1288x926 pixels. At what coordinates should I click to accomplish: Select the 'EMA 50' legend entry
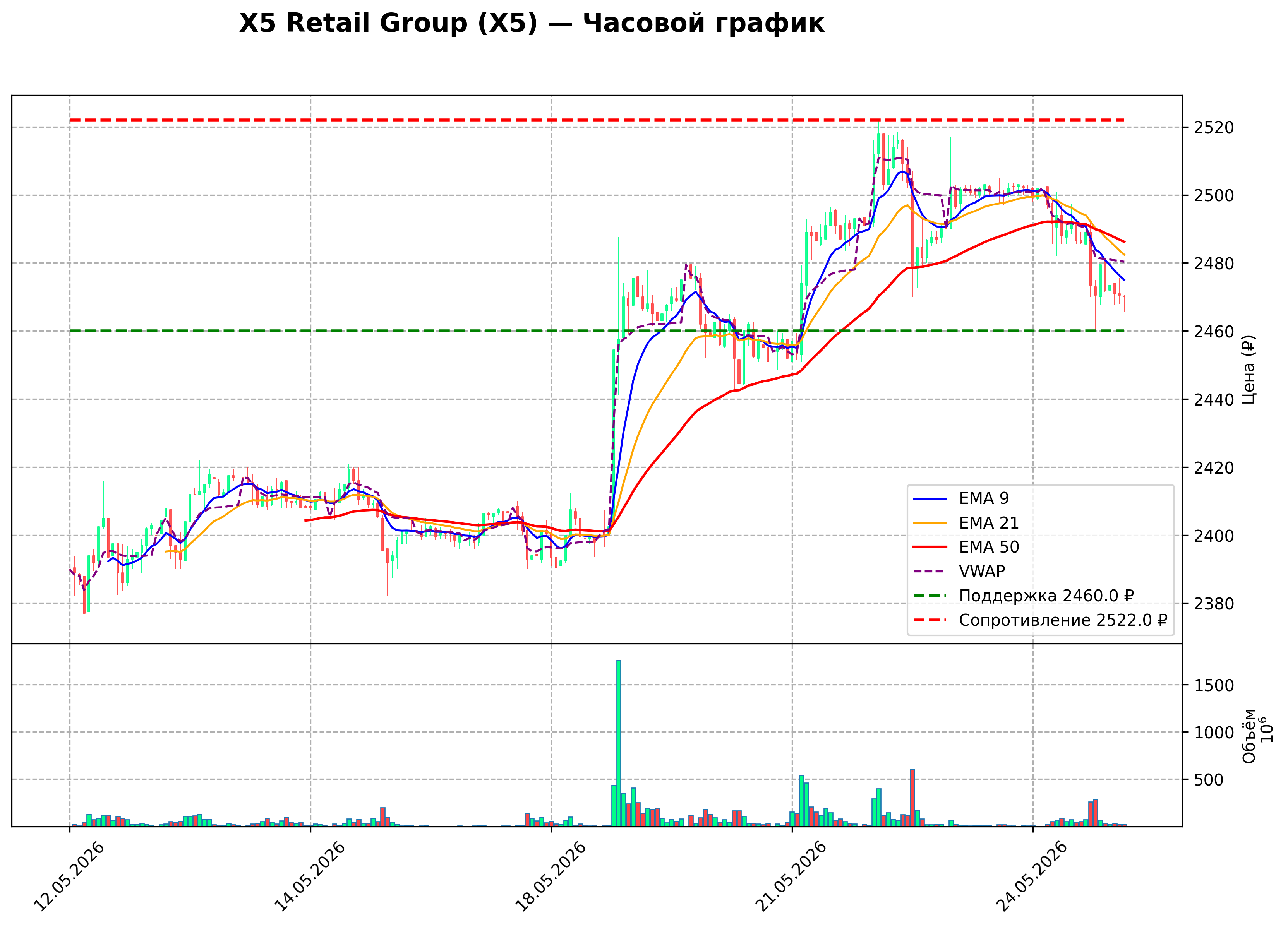(x=989, y=547)
